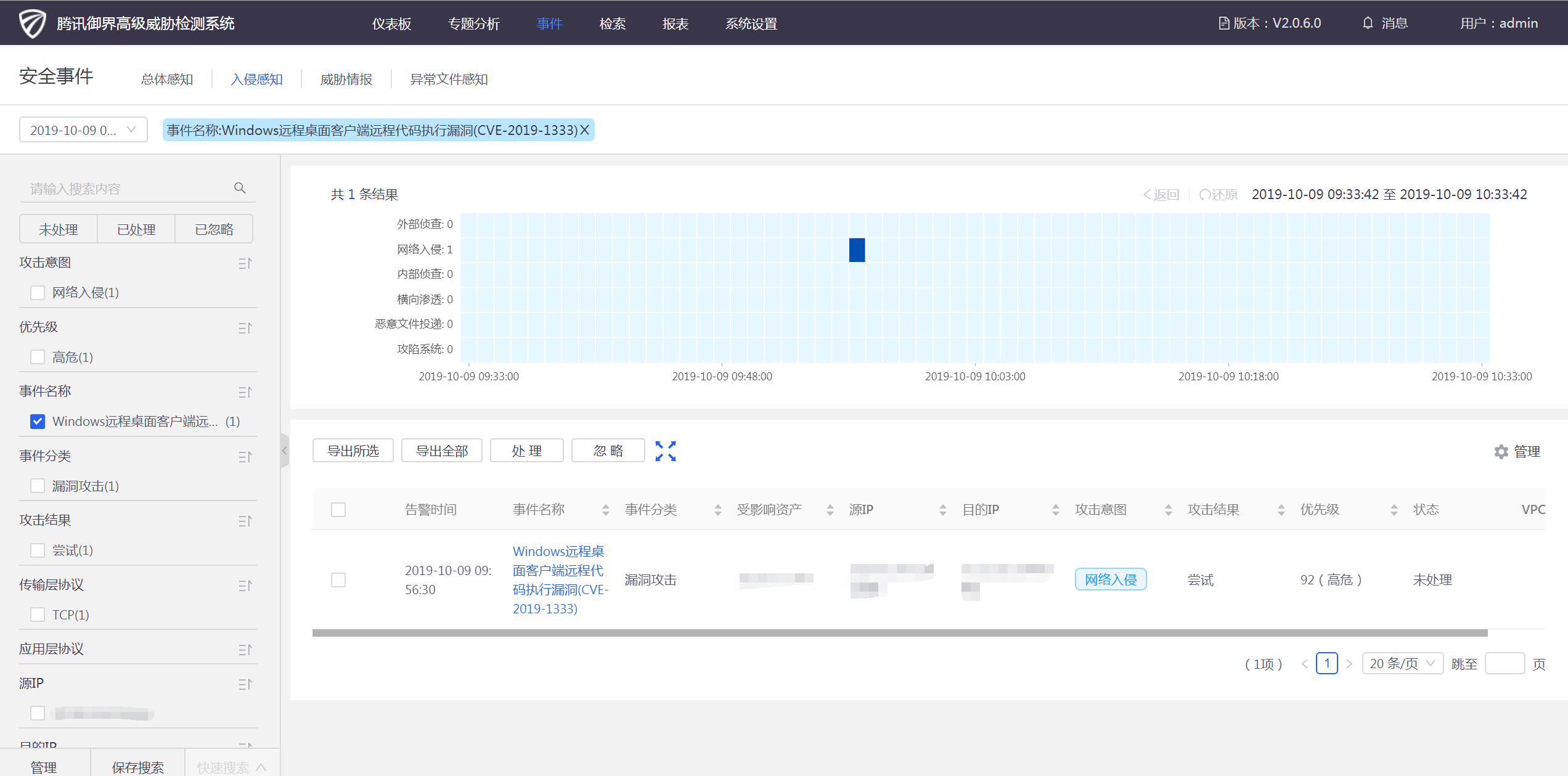1568x776 pixels.
Task: Click the fullscreen expand arrows icon
Action: tap(666, 451)
